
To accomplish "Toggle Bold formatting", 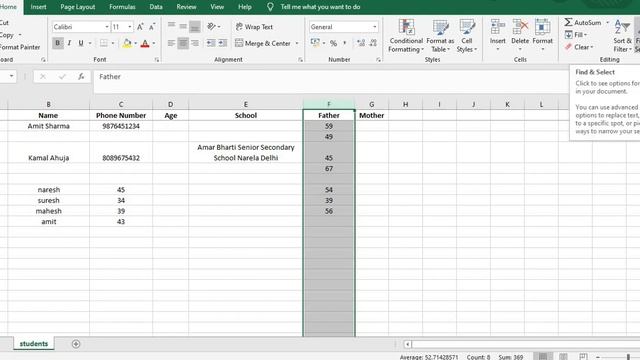I will click(x=58, y=43).
